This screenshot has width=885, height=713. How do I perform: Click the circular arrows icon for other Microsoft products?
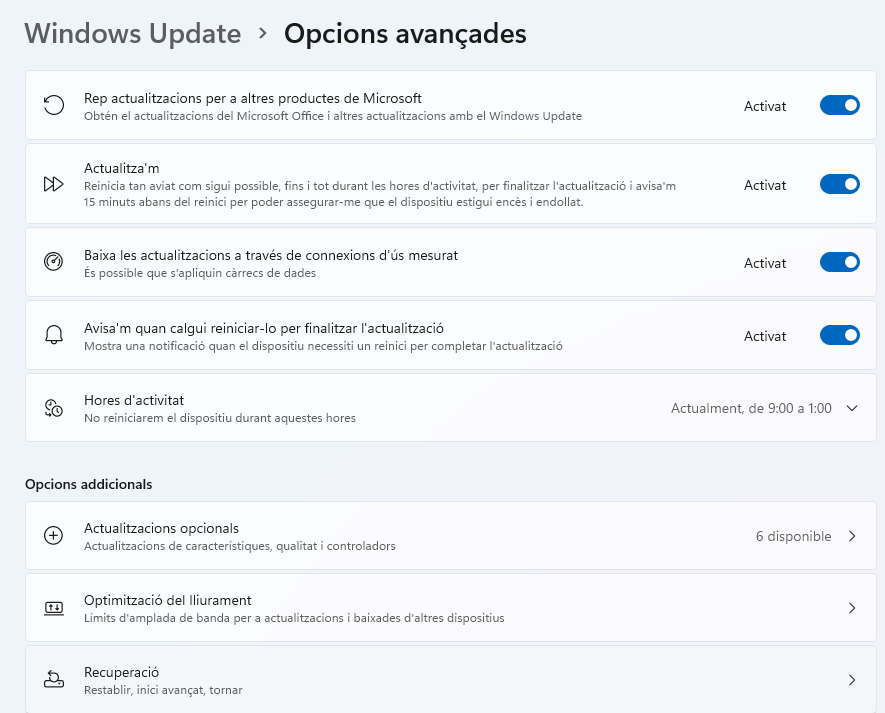(x=54, y=105)
